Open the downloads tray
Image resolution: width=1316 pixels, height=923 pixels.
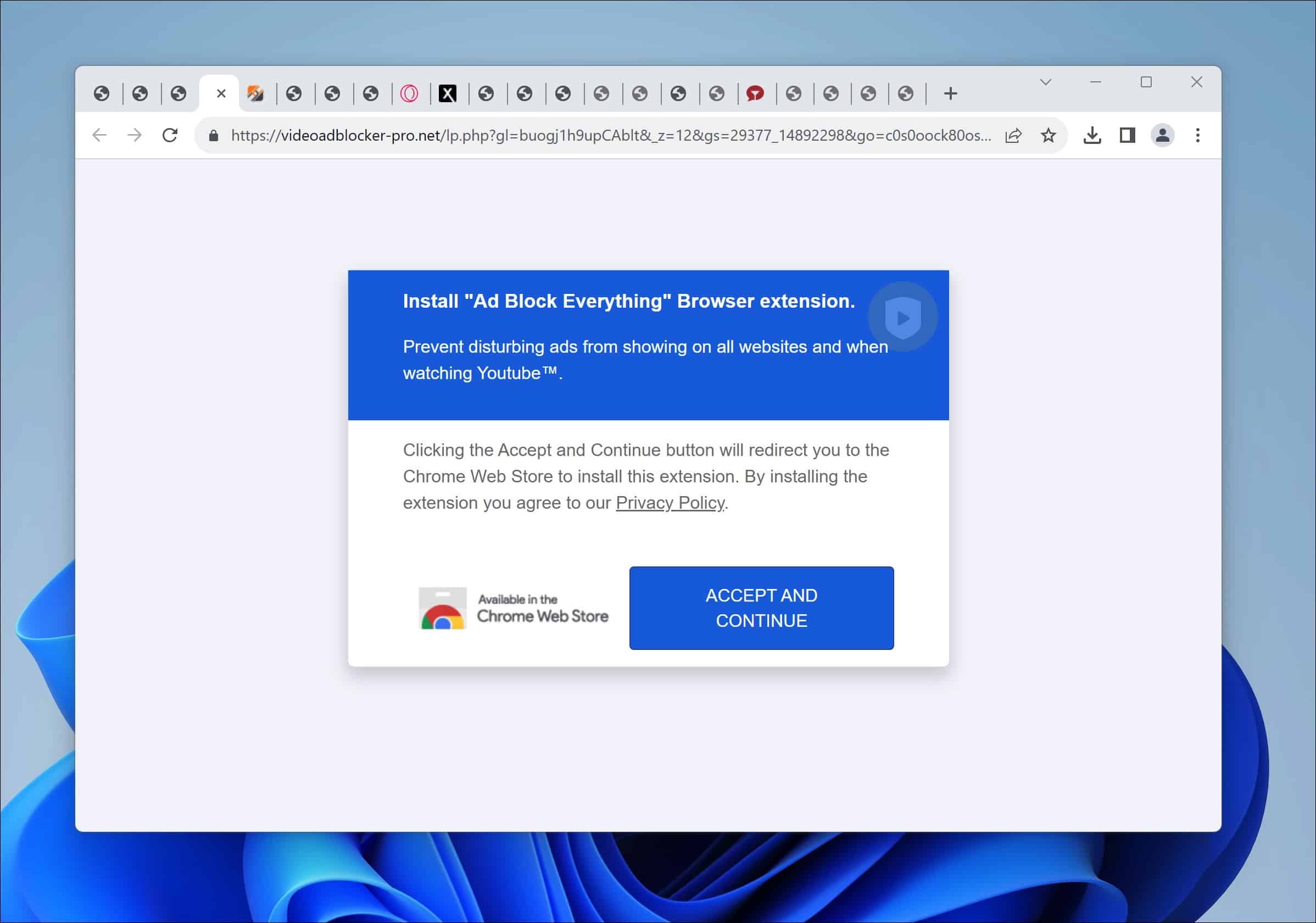point(1092,135)
